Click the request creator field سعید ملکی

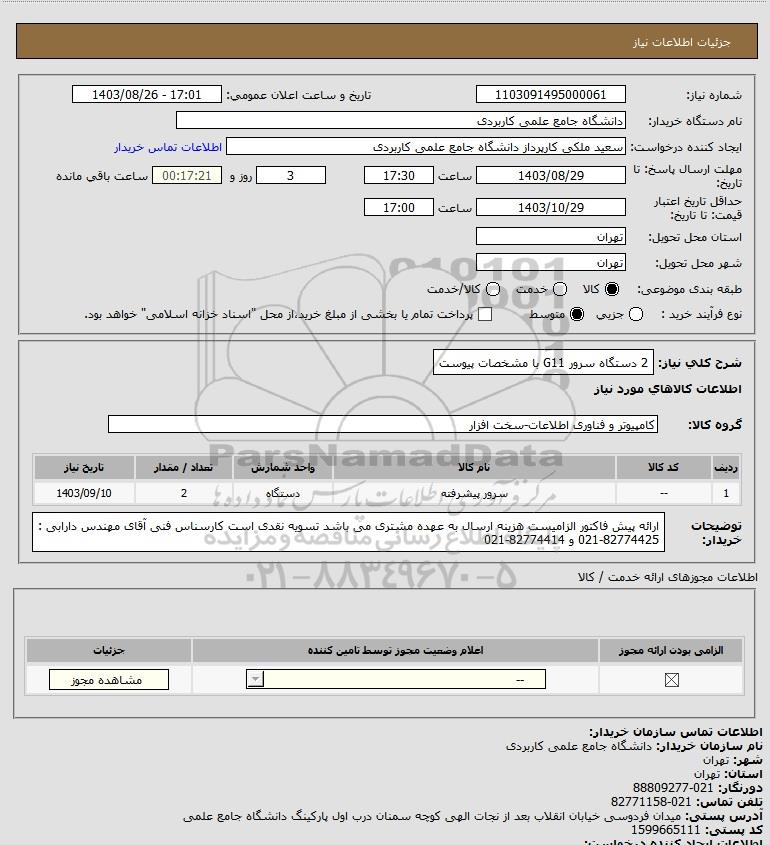click(x=426, y=147)
